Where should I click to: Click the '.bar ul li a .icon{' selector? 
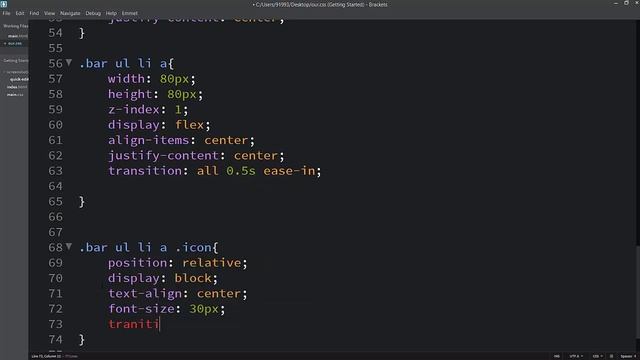click(149, 247)
